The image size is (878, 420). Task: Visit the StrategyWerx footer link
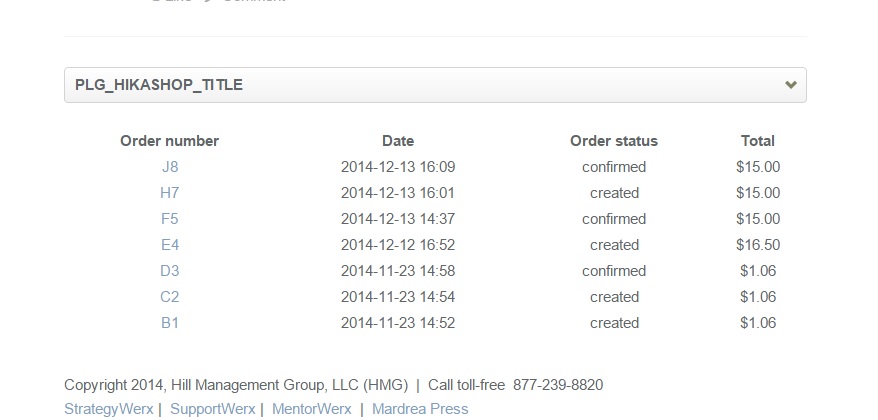click(109, 409)
